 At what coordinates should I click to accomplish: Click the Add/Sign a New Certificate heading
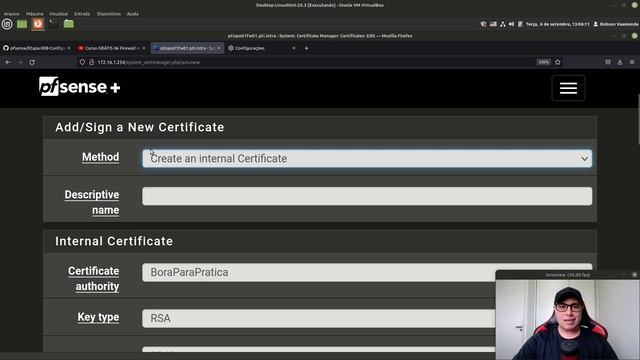coord(140,127)
